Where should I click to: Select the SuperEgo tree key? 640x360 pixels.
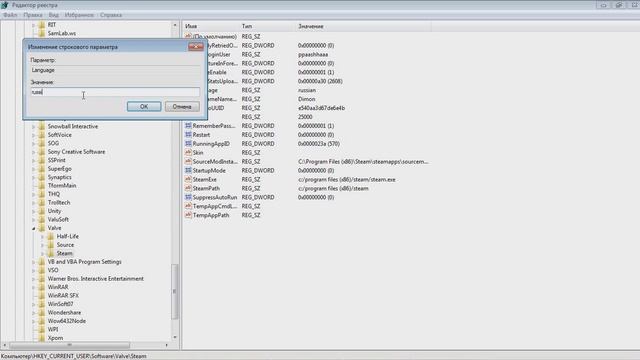pos(60,169)
